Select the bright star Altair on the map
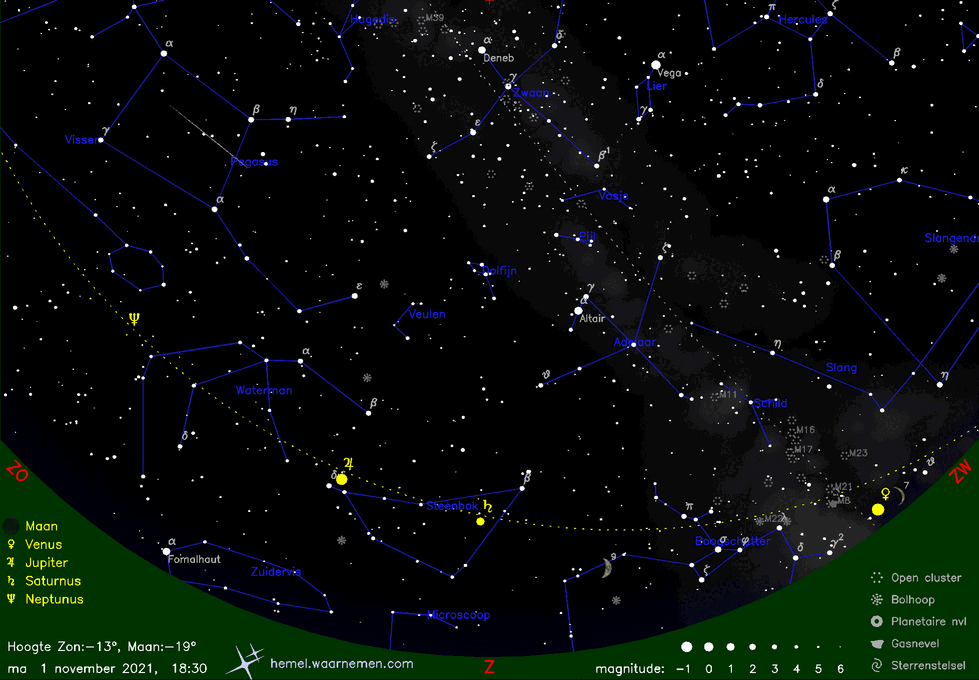This screenshot has width=979, height=680. click(x=578, y=311)
